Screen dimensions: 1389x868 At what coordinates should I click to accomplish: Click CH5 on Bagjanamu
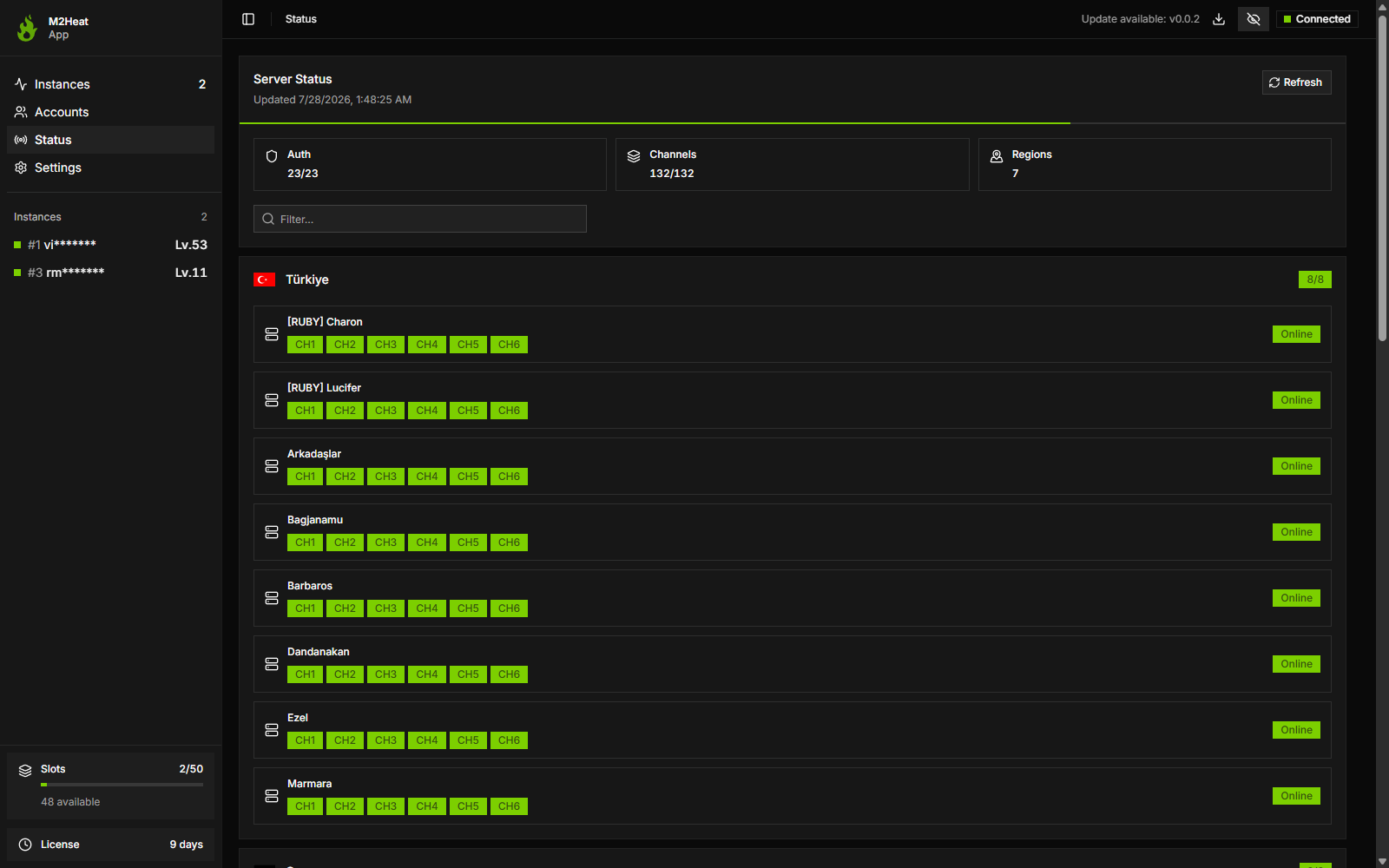click(468, 542)
